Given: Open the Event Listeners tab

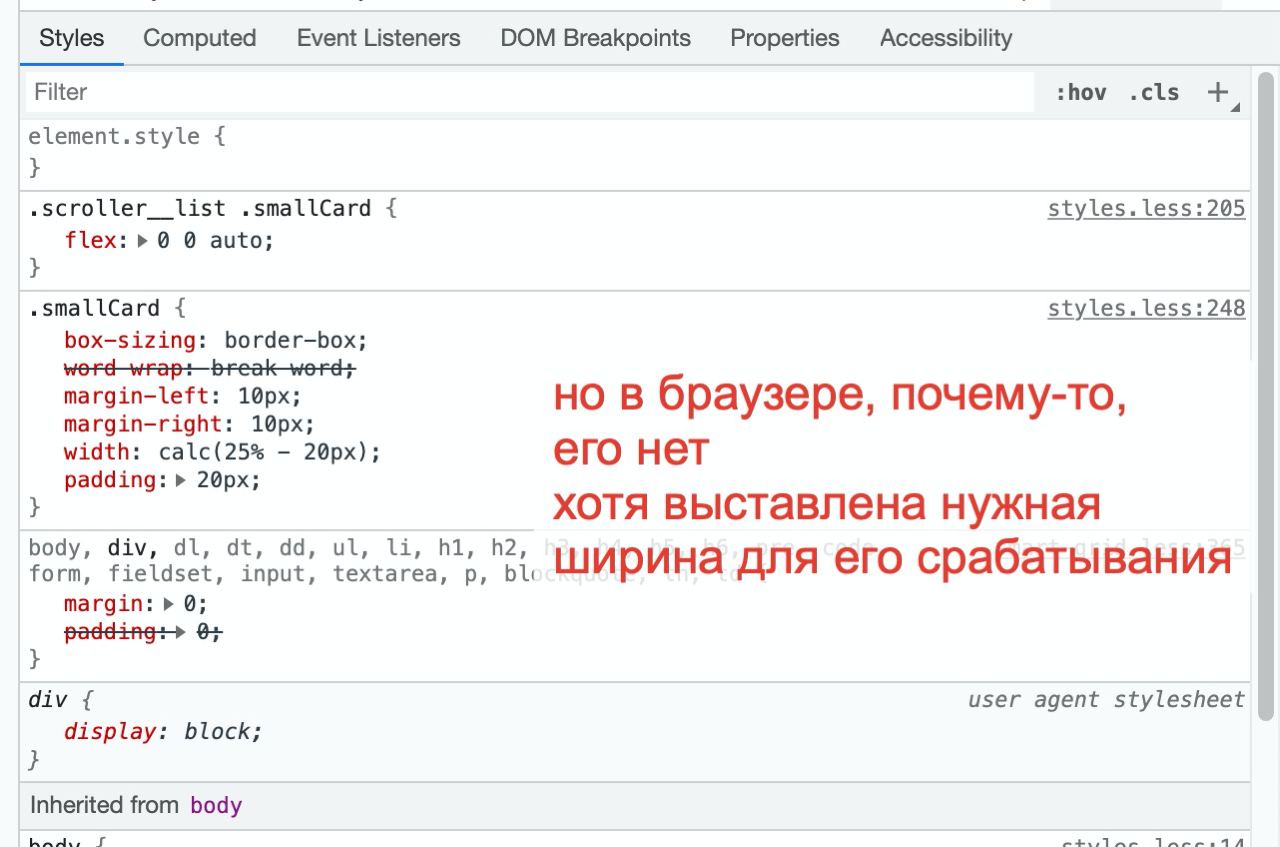Looking at the screenshot, I should click(x=378, y=38).
